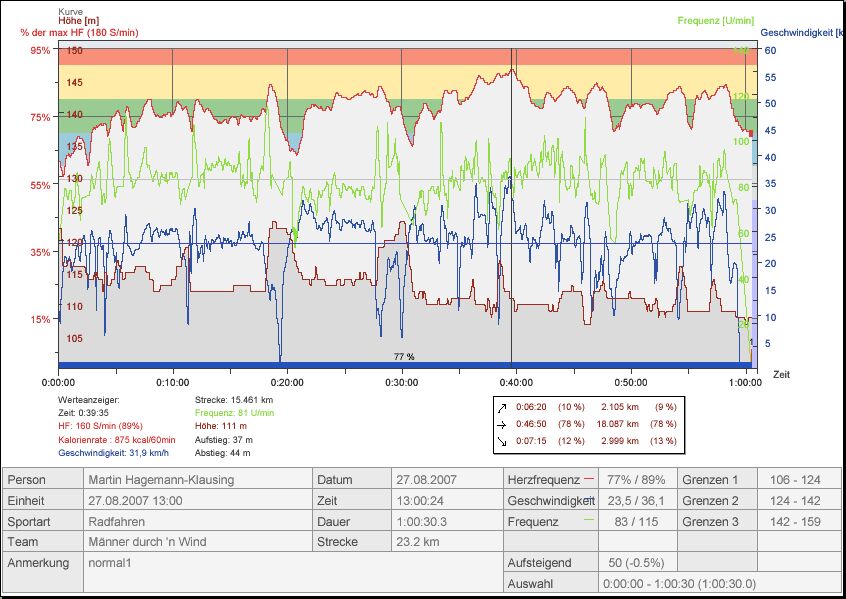Viewport: 846px width, 599px height.
Task: Select the Sportart value Radfahren
Action: (118, 522)
